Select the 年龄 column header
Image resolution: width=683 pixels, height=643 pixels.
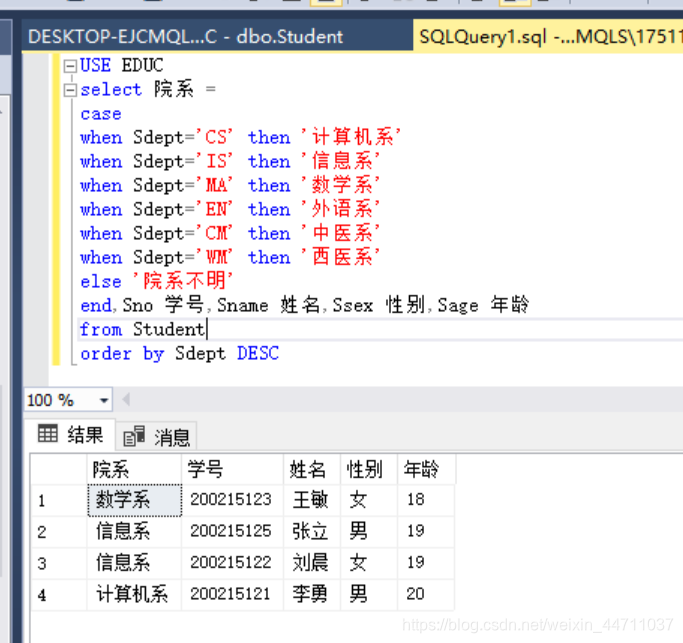pos(426,469)
